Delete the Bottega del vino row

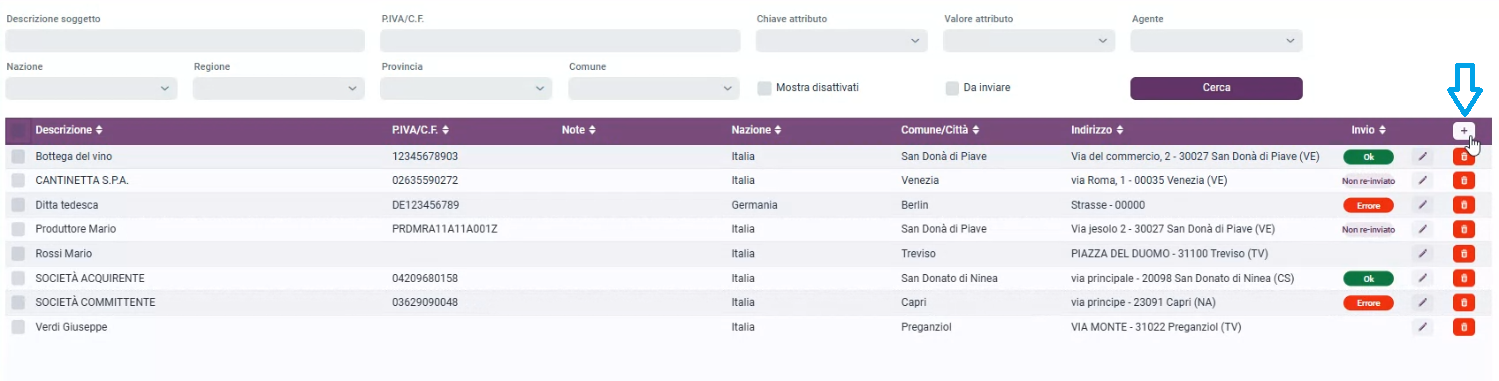click(x=1464, y=156)
